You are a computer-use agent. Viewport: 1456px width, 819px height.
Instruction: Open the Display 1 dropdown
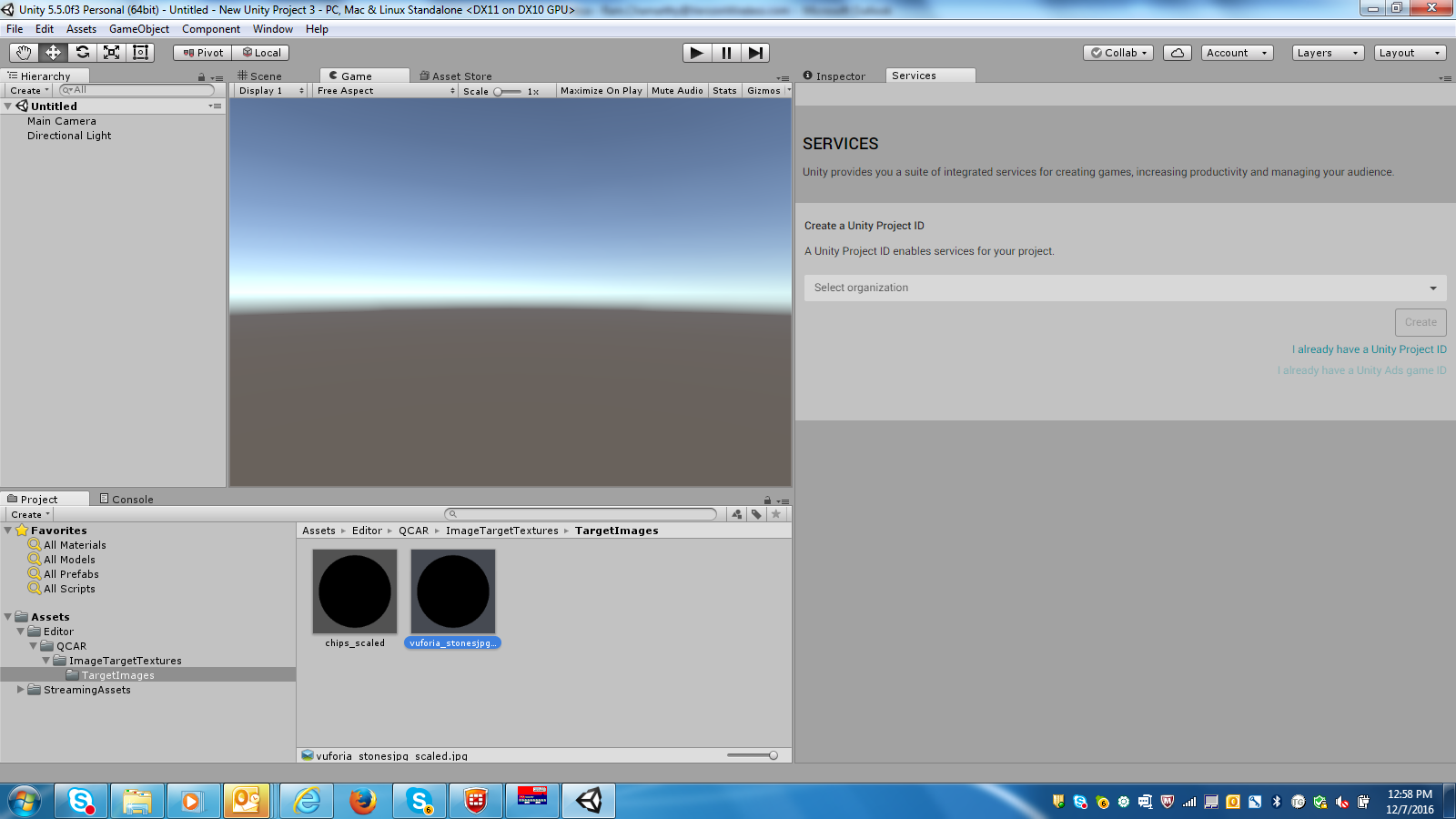click(x=270, y=91)
